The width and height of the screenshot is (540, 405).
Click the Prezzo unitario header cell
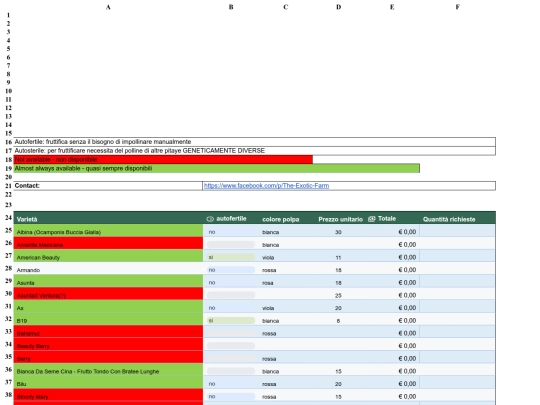pos(340,219)
